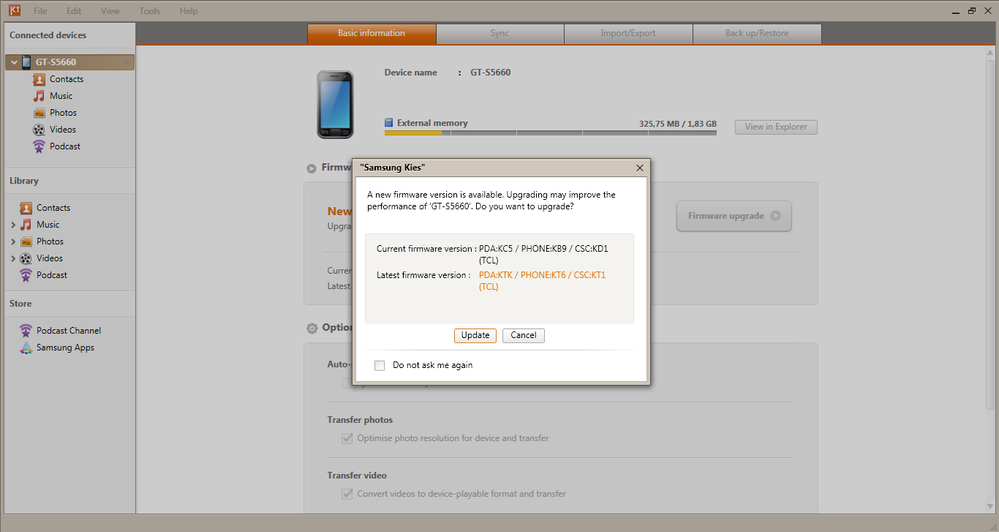Viewport: 999px width, 532px height.
Task: Tick the Do not ask me again checkbox
Action: (x=380, y=365)
